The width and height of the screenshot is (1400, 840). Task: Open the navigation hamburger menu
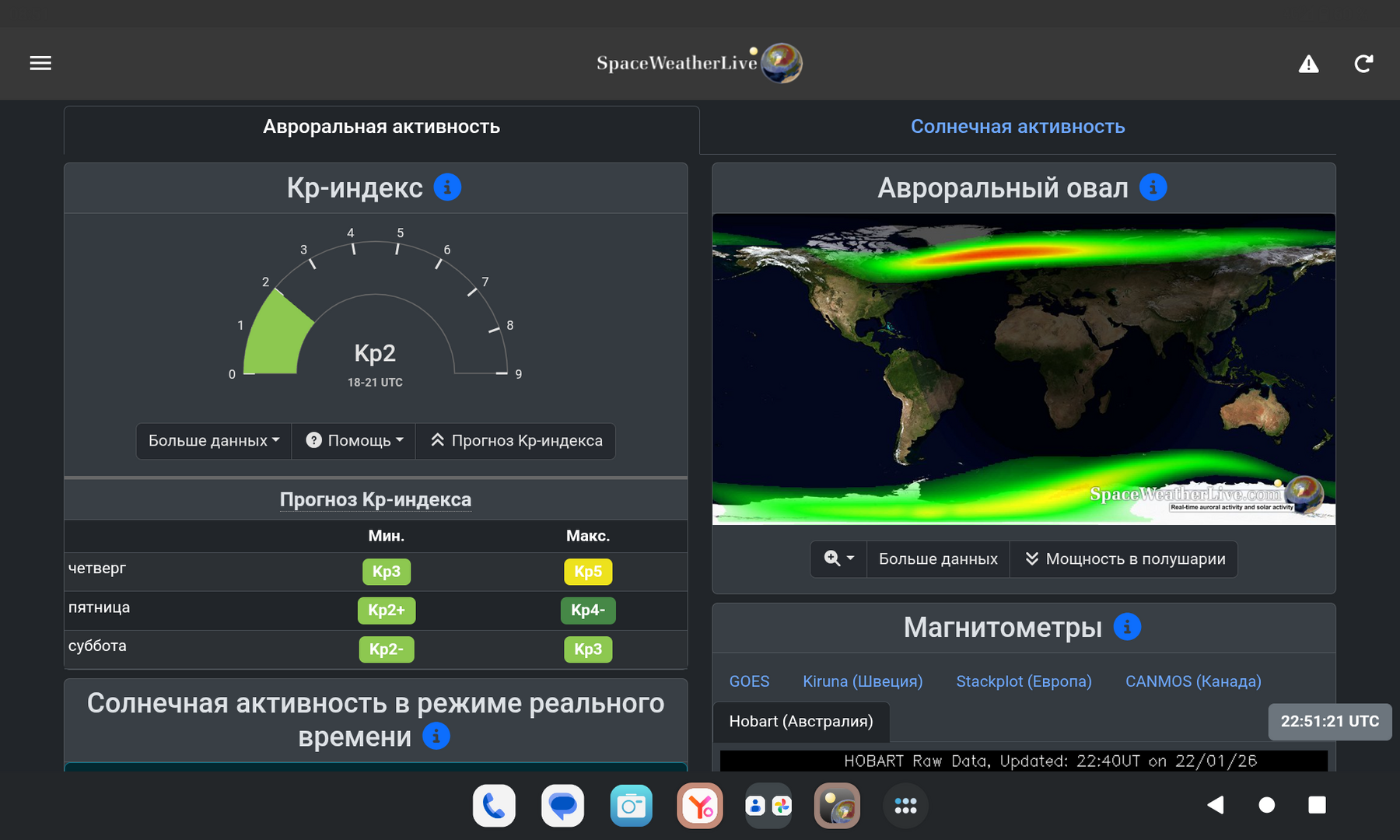(x=40, y=63)
